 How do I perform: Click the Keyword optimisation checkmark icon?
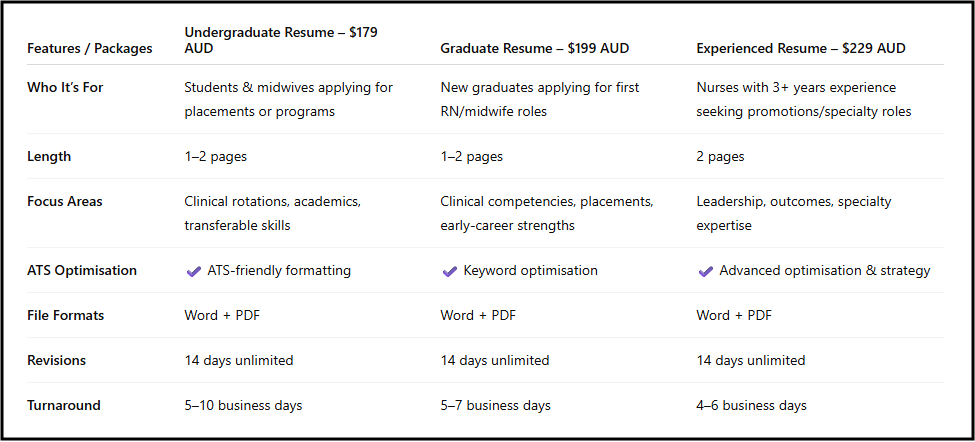pyautogui.click(x=449, y=271)
